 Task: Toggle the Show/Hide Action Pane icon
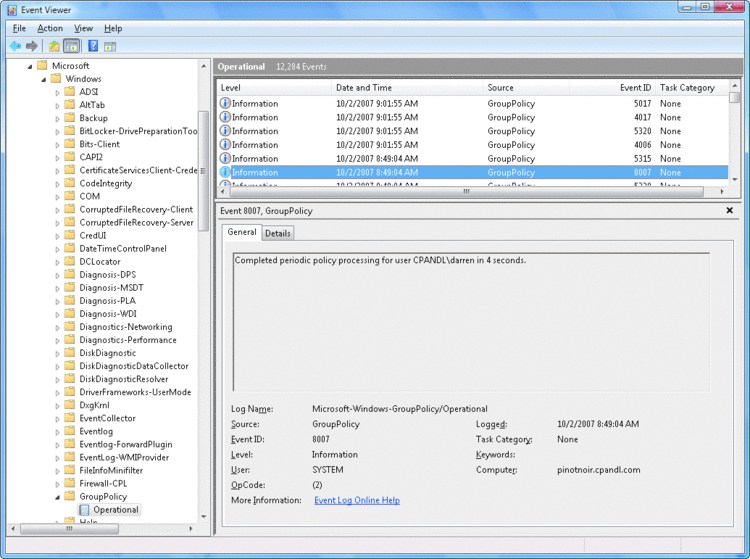tap(110, 46)
